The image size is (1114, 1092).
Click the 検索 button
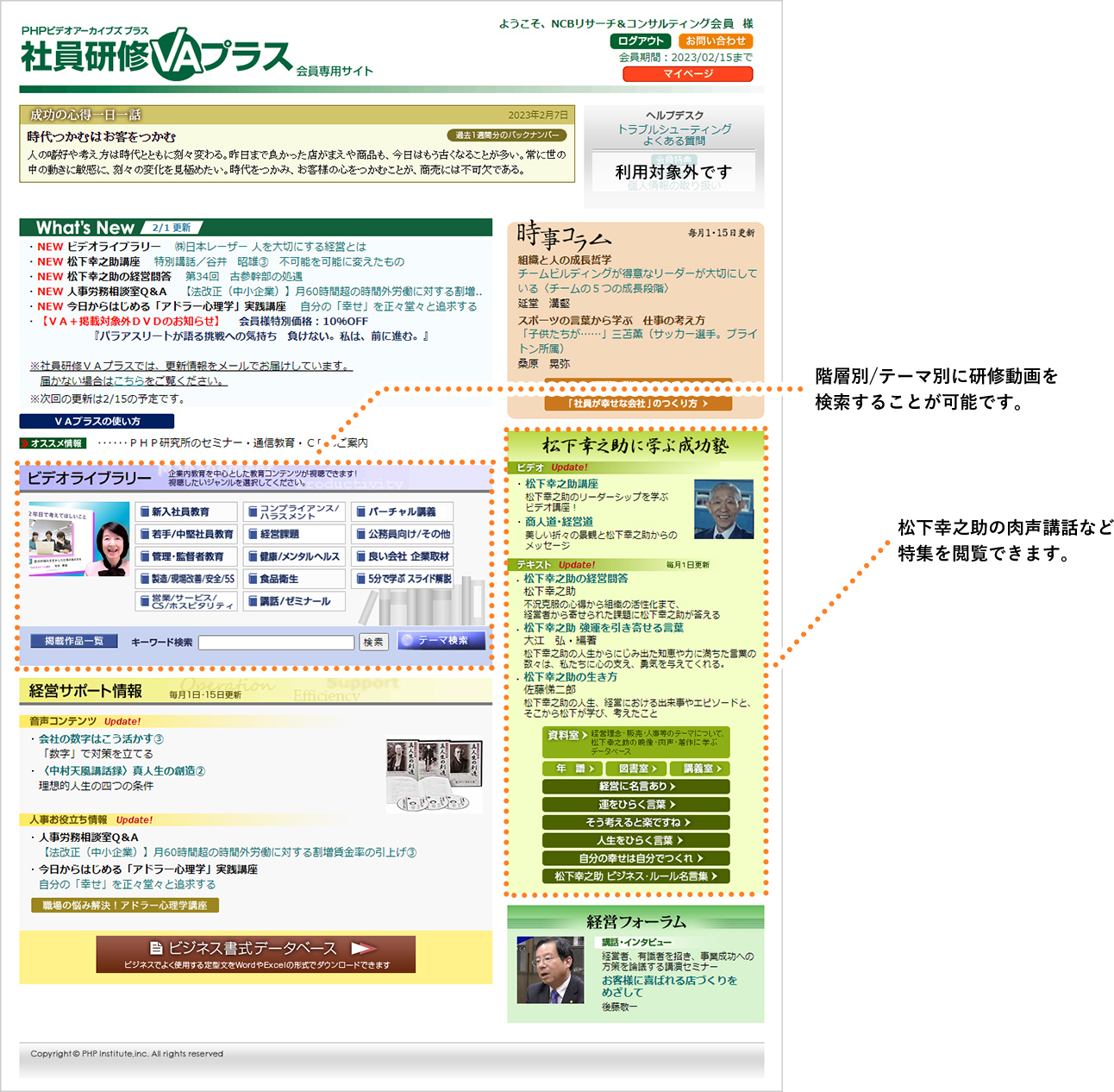click(x=373, y=642)
